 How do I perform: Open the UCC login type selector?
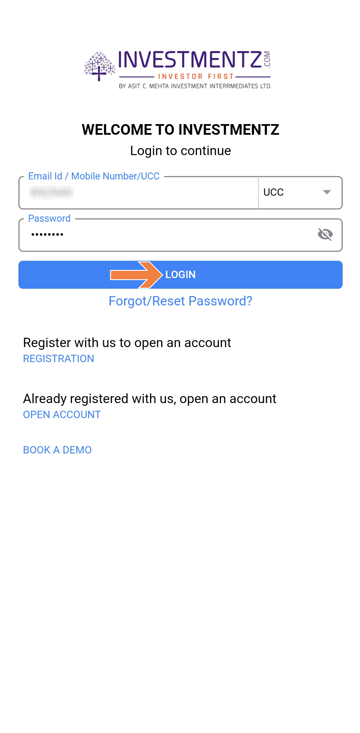[x=300, y=193]
